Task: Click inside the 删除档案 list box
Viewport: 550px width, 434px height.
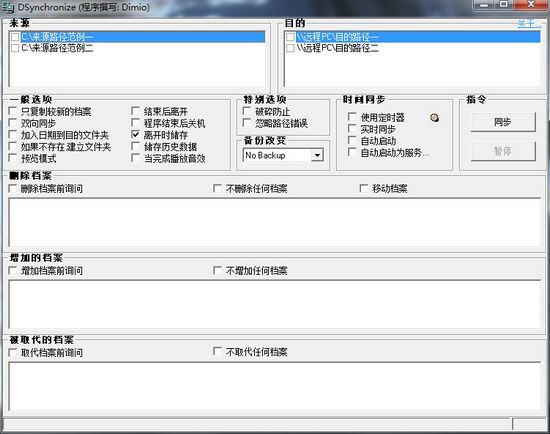Action: [x=275, y=222]
